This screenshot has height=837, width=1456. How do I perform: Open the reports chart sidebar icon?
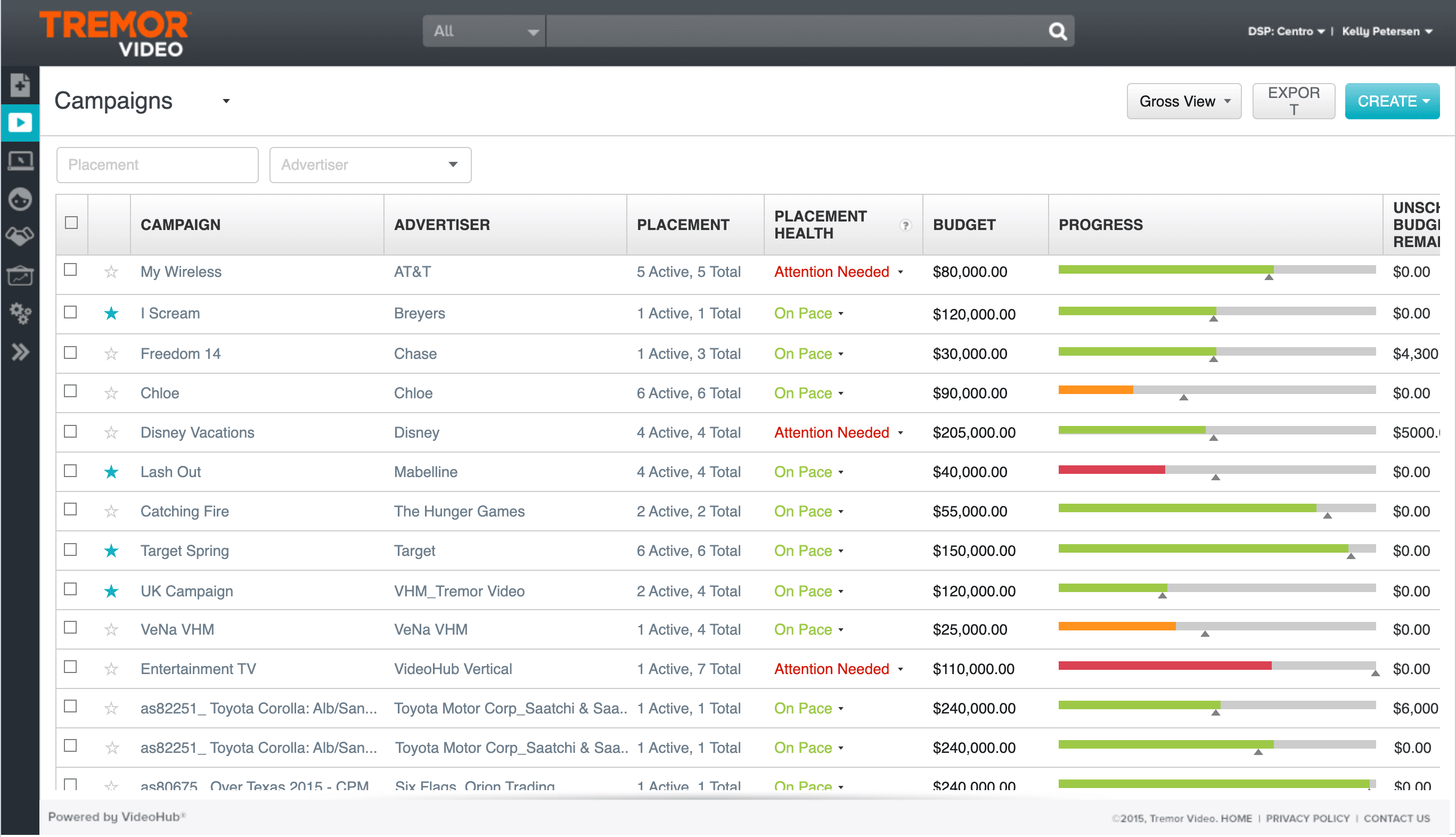coord(20,275)
